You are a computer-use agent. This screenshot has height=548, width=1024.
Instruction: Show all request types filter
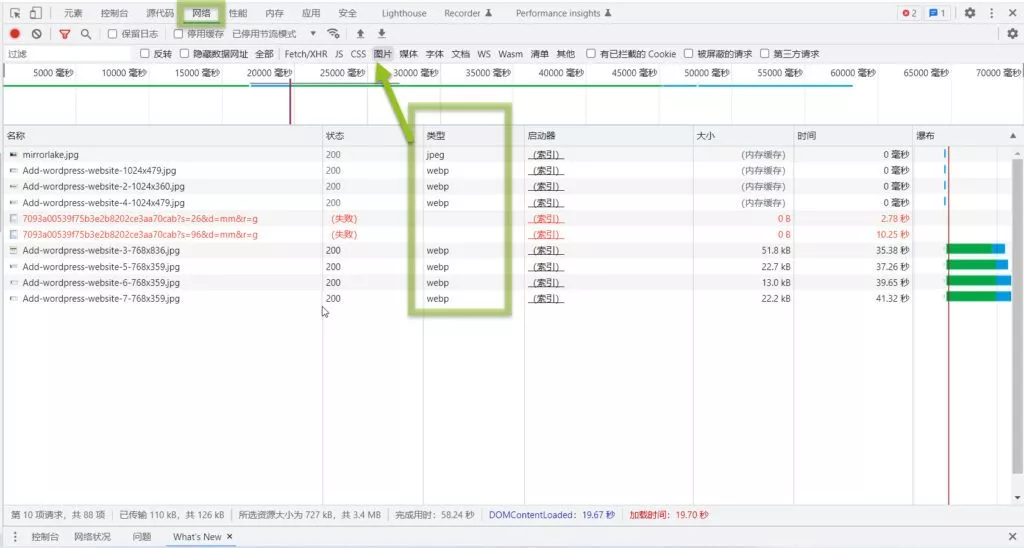pos(264,54)
